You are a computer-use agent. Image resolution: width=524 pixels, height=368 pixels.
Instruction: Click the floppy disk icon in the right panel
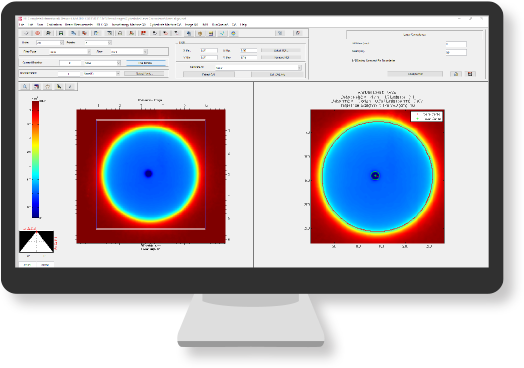[x=470, y=74]
